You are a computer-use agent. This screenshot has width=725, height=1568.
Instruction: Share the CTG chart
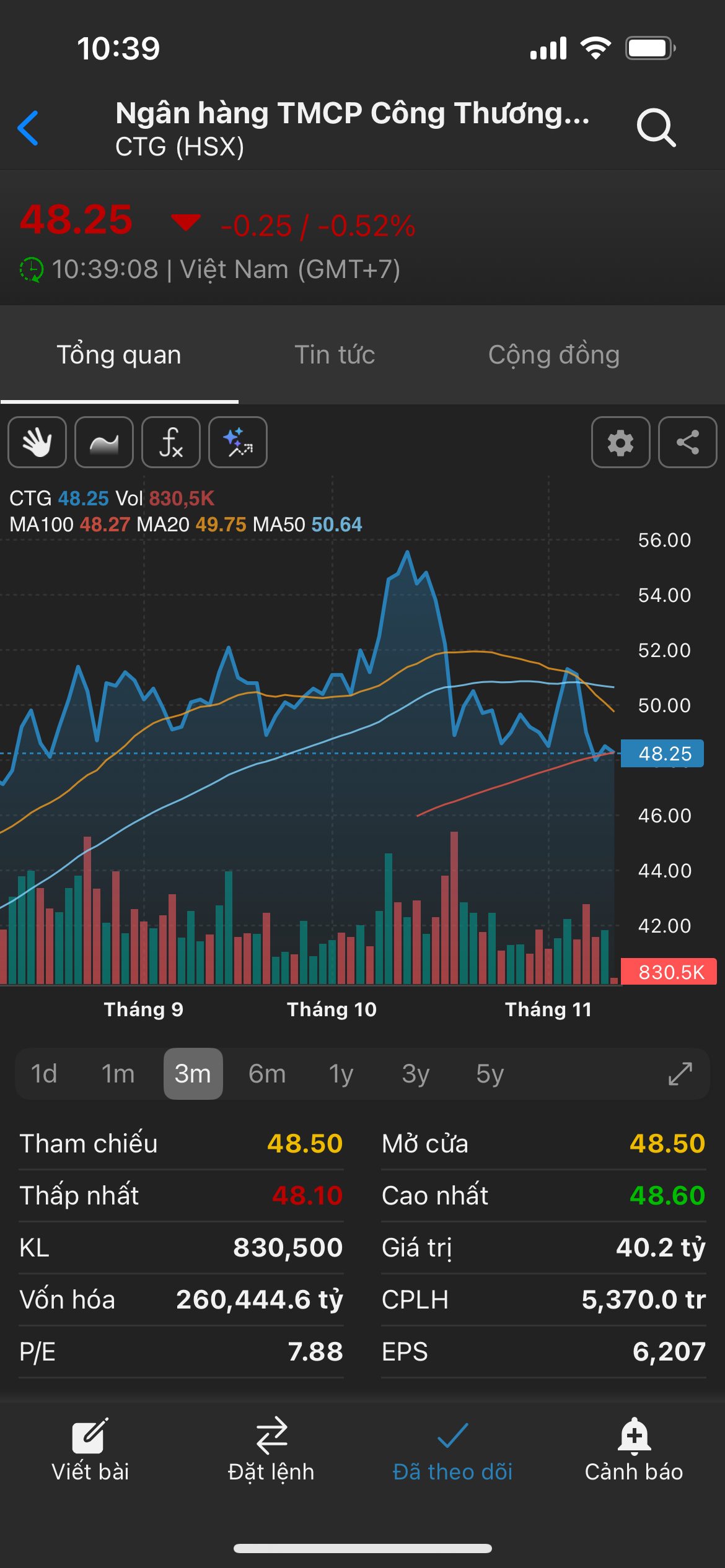click(687, 442)
